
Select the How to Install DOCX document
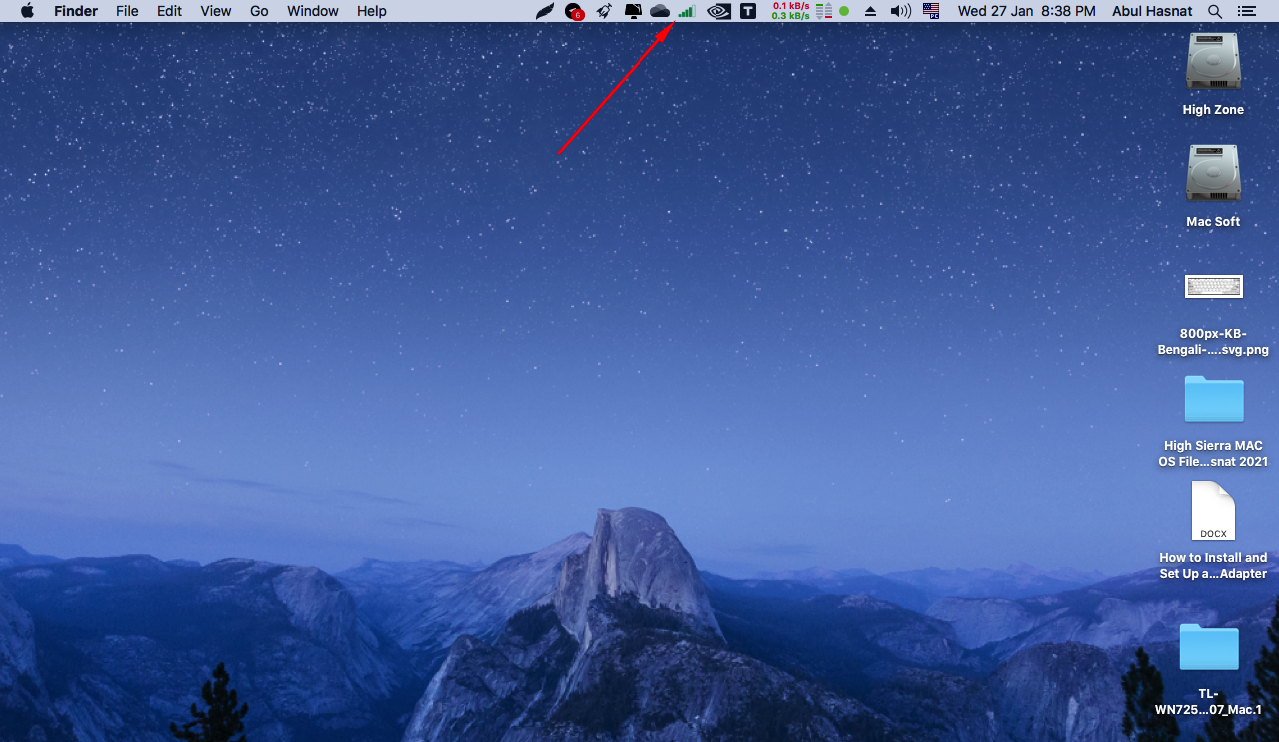pyautogui.click(x=1213, y=511)
